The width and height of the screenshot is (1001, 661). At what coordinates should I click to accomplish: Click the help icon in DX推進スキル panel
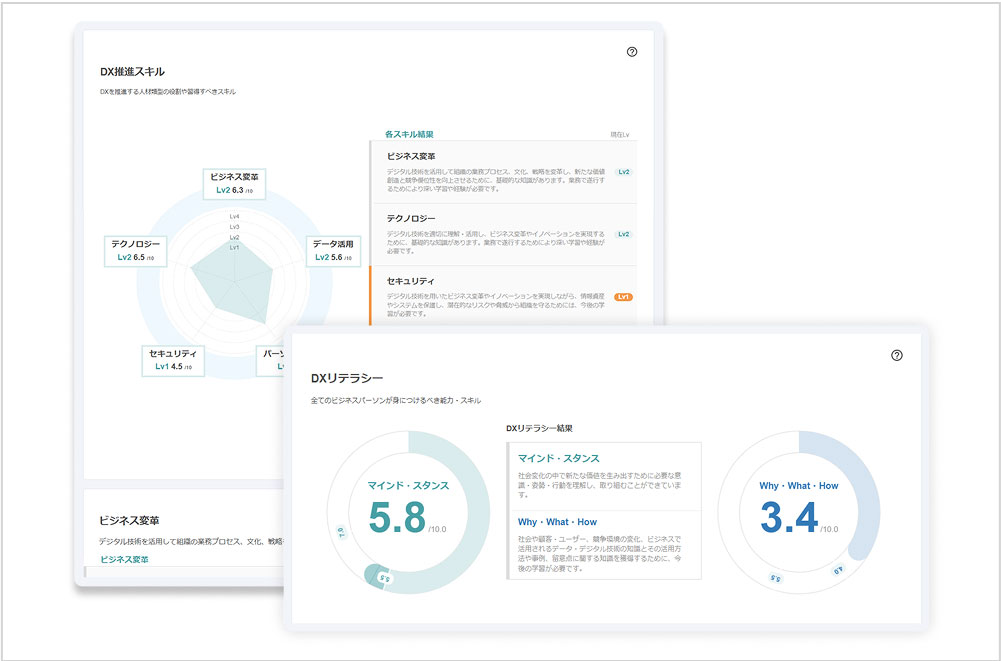tap(632, 52)
